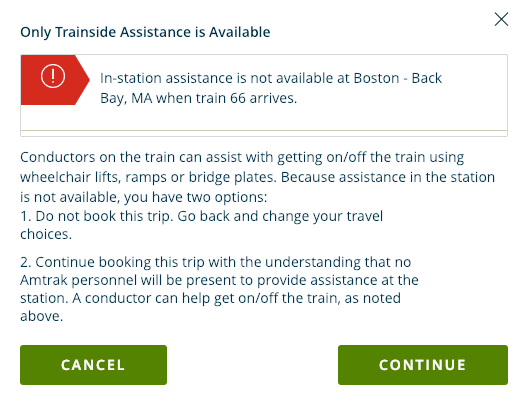Image resolution: width=519 pixels, height=401 pixels.
Task: Select the 'Only Trainside Assistance is Available' heading
Action: coord(145,32)
